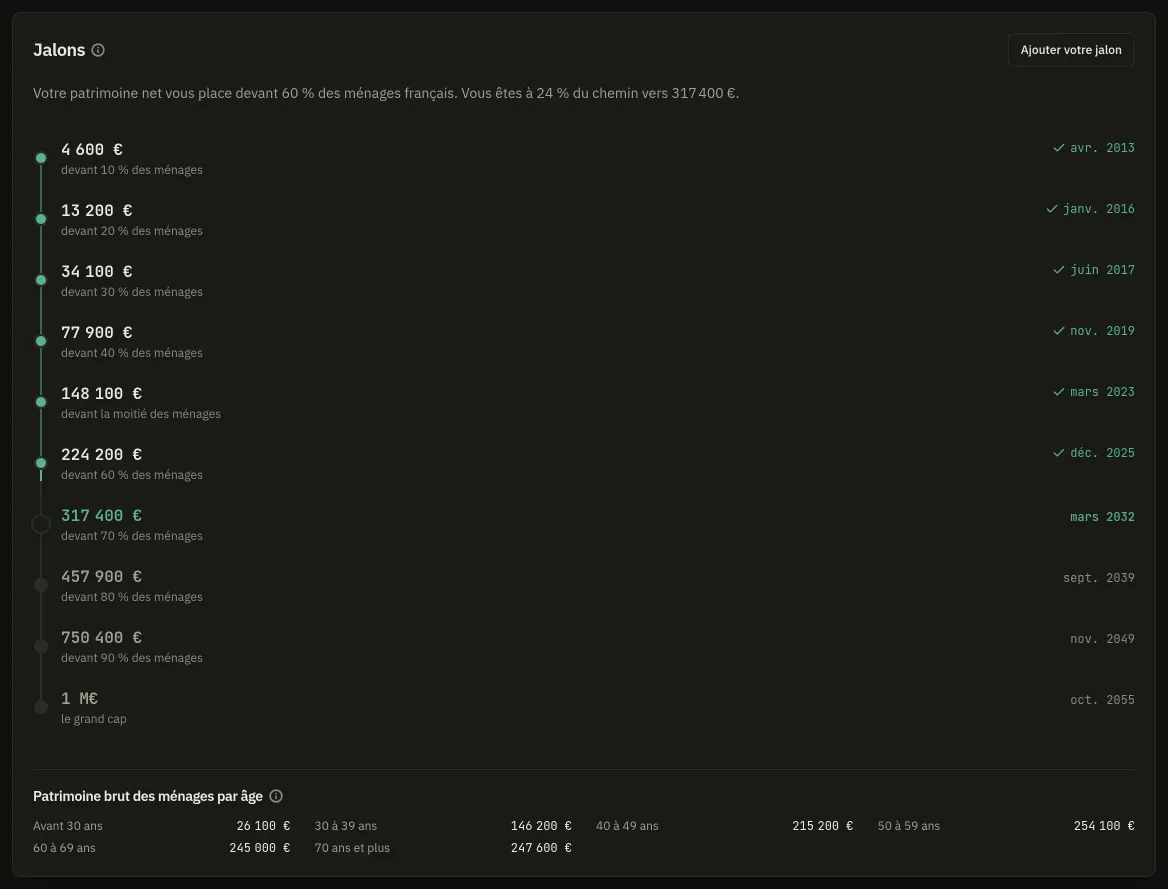Click the checkmark next to janv. 2016
1168x889 pixels.
[1051, 209]
